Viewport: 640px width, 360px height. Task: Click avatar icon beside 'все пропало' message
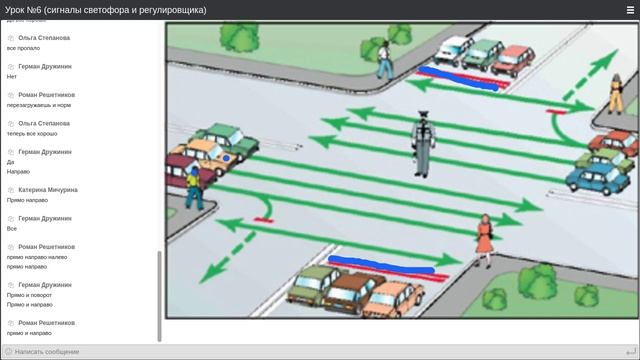pos(11,38)
